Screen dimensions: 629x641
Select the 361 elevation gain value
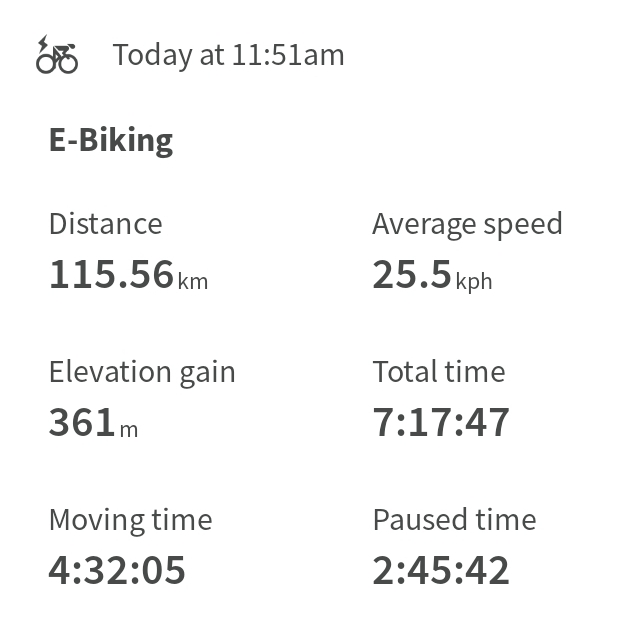pos(82,422)
